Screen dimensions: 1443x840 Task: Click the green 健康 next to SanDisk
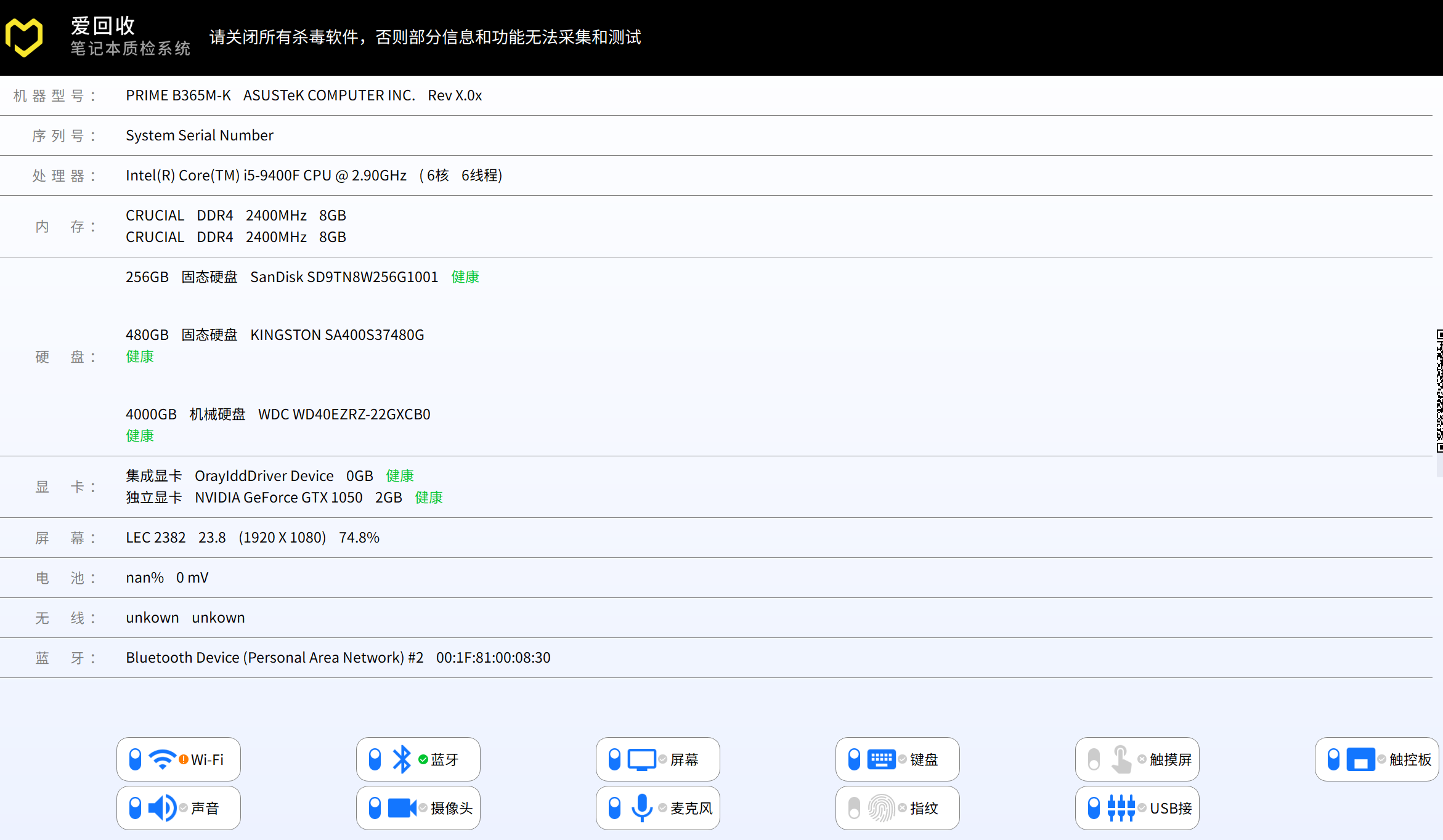pos(465,277)
